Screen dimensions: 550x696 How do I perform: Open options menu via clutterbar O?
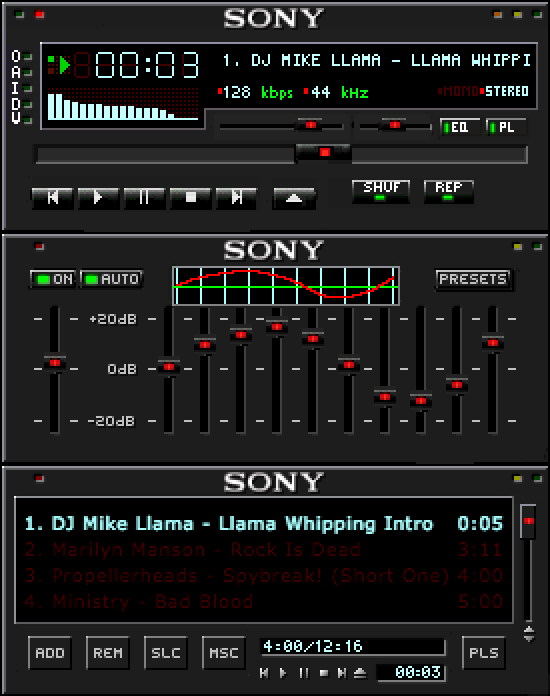[x=16, y=56]
